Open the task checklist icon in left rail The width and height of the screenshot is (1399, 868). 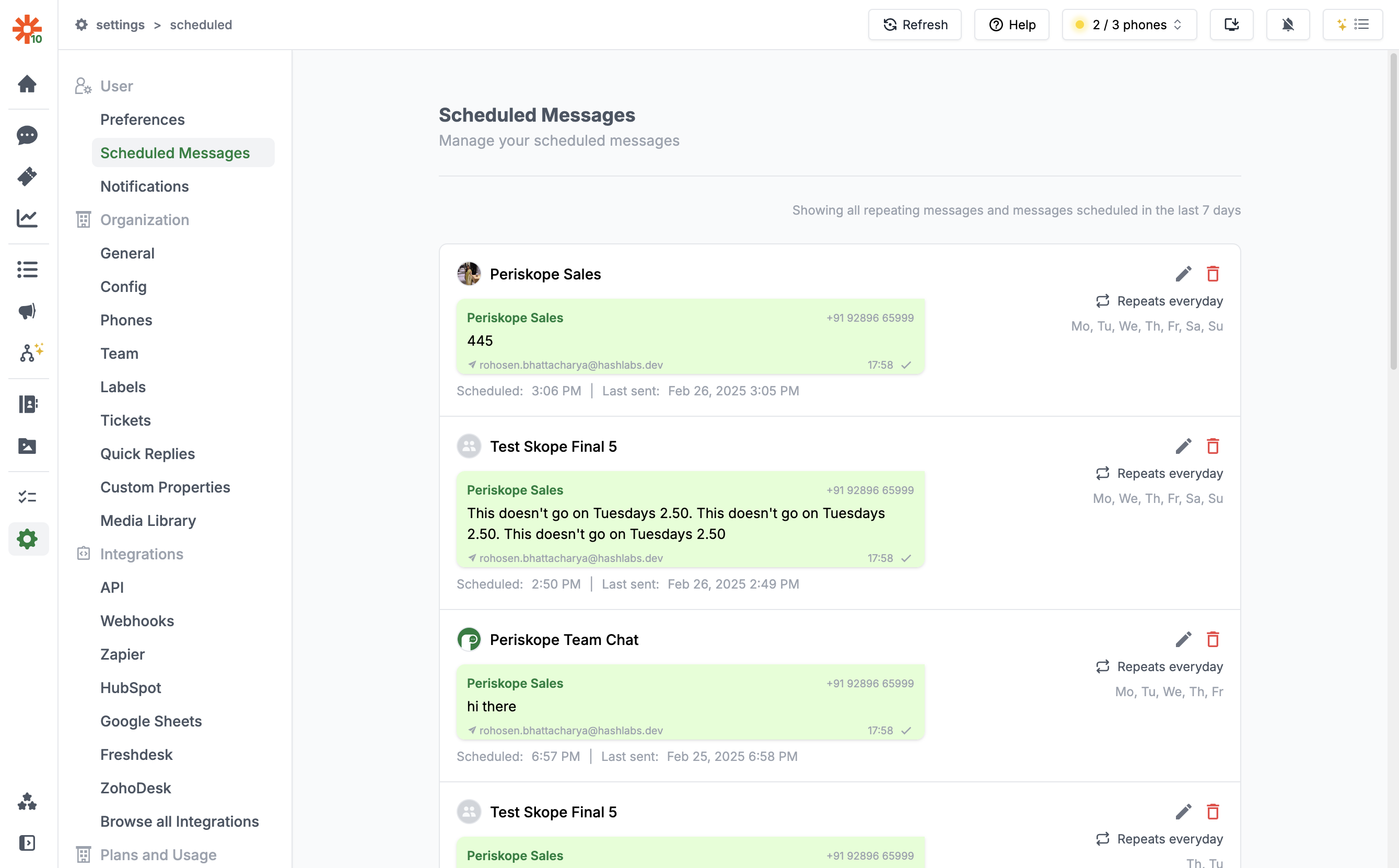(x=27, y=497)
